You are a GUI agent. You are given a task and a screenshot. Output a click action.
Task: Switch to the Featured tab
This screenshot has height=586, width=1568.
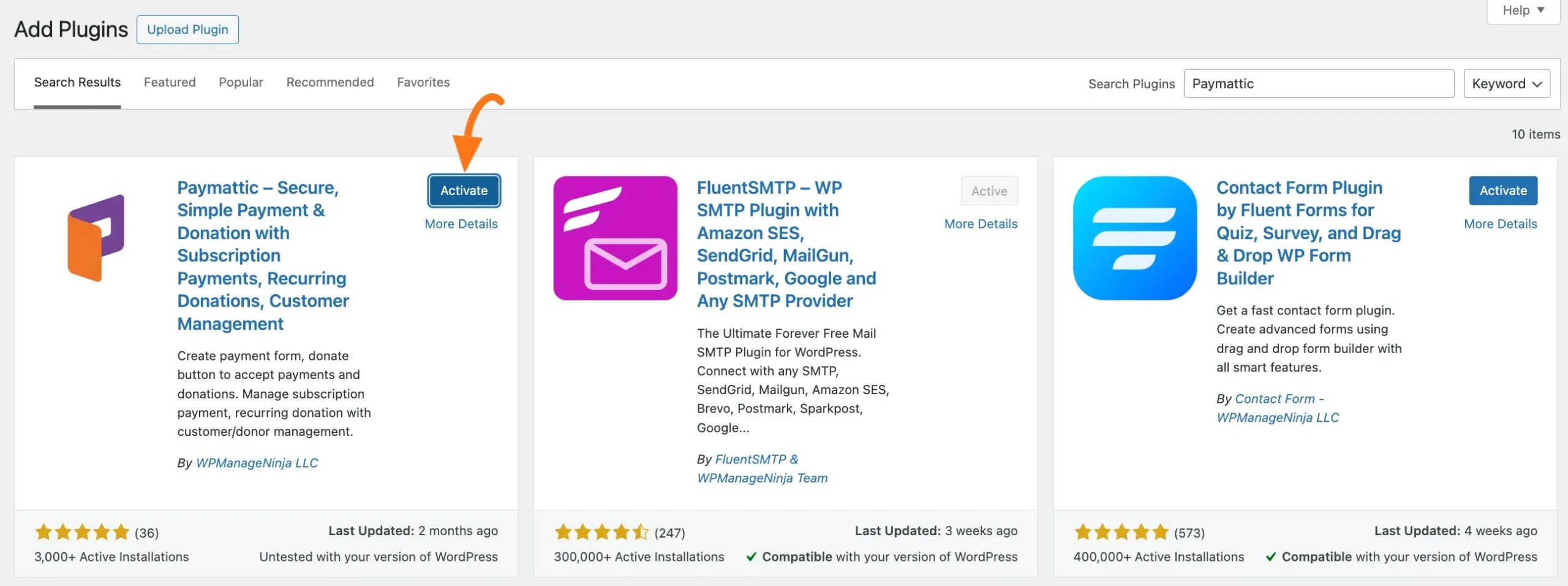[170, 82]
